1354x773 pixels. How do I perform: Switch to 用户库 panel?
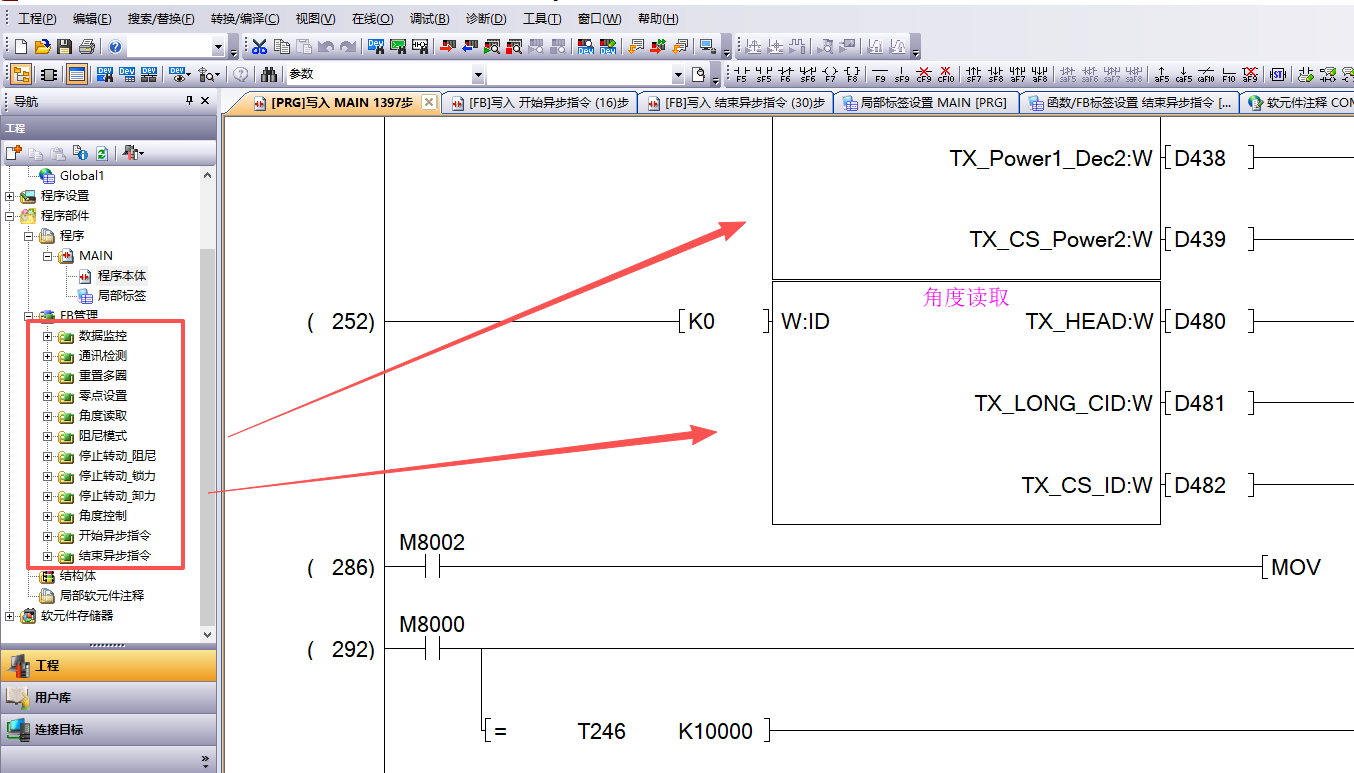coord(108,697)
